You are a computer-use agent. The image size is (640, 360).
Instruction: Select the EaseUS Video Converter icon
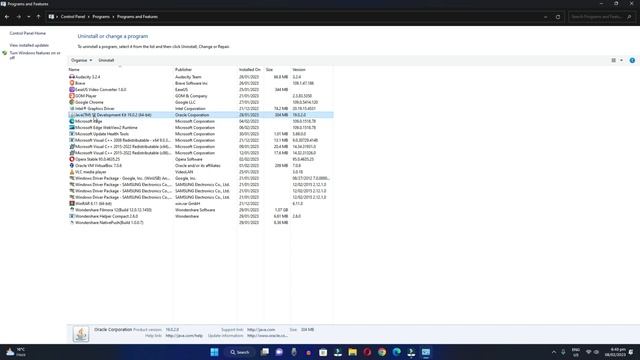tap(72, 89)
